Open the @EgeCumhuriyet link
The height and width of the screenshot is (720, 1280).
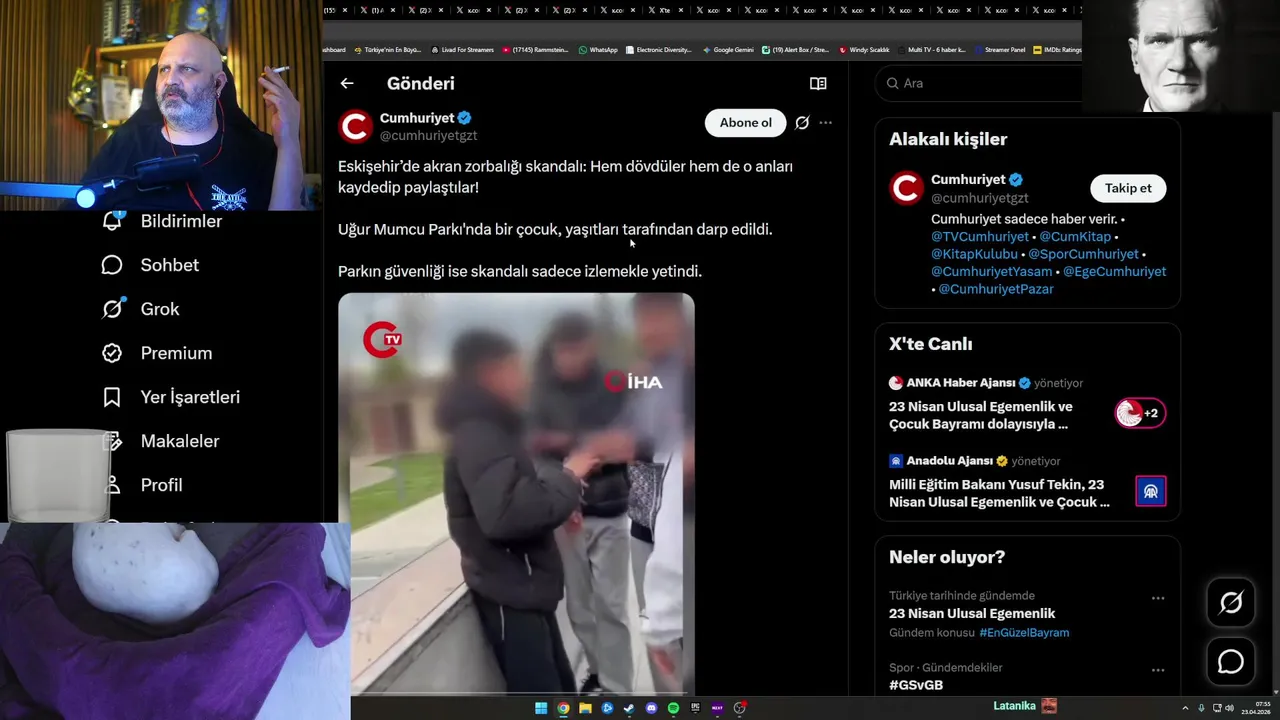tap(1114, 271)
